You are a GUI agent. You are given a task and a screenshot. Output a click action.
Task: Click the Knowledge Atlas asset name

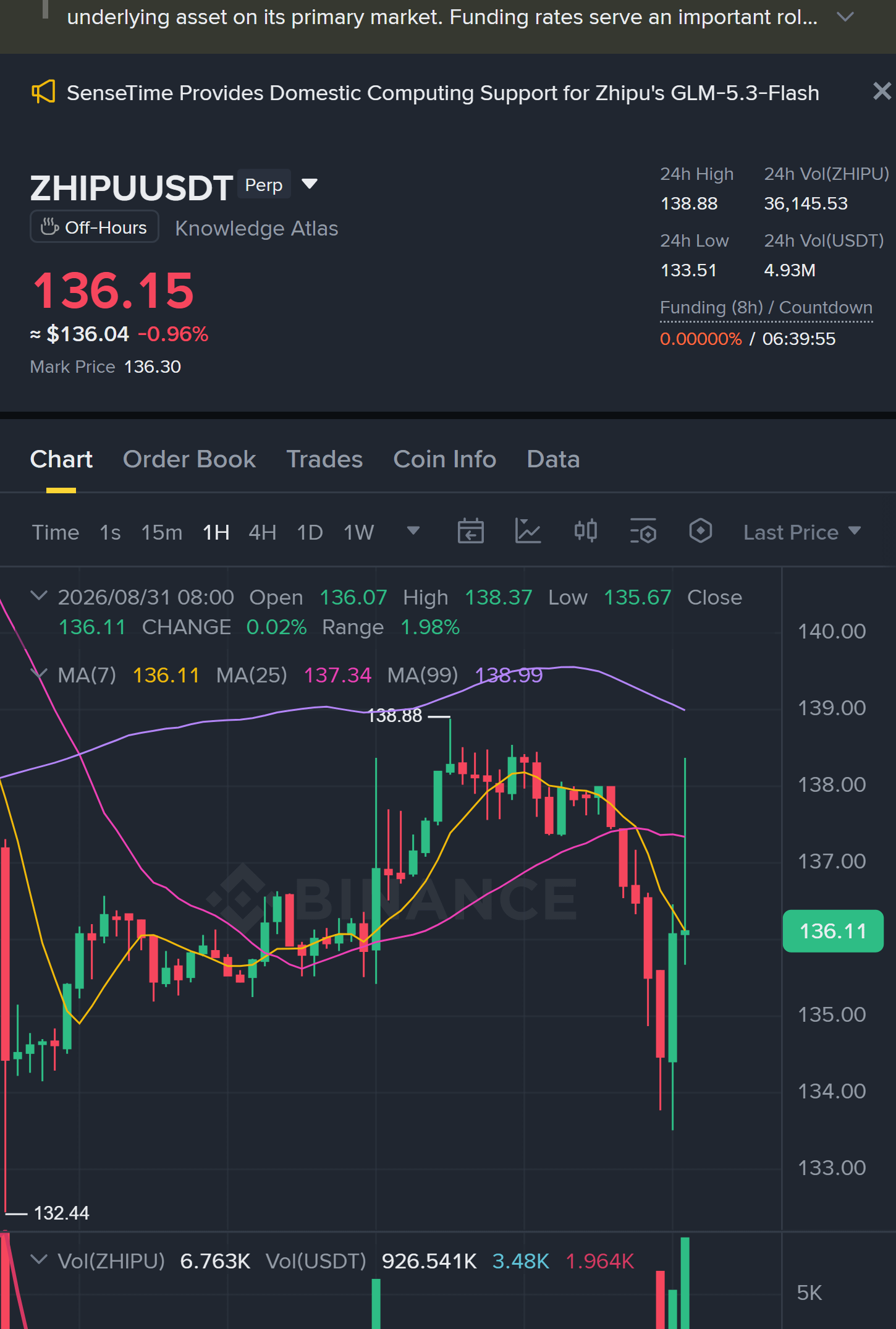tap(256, 228)
